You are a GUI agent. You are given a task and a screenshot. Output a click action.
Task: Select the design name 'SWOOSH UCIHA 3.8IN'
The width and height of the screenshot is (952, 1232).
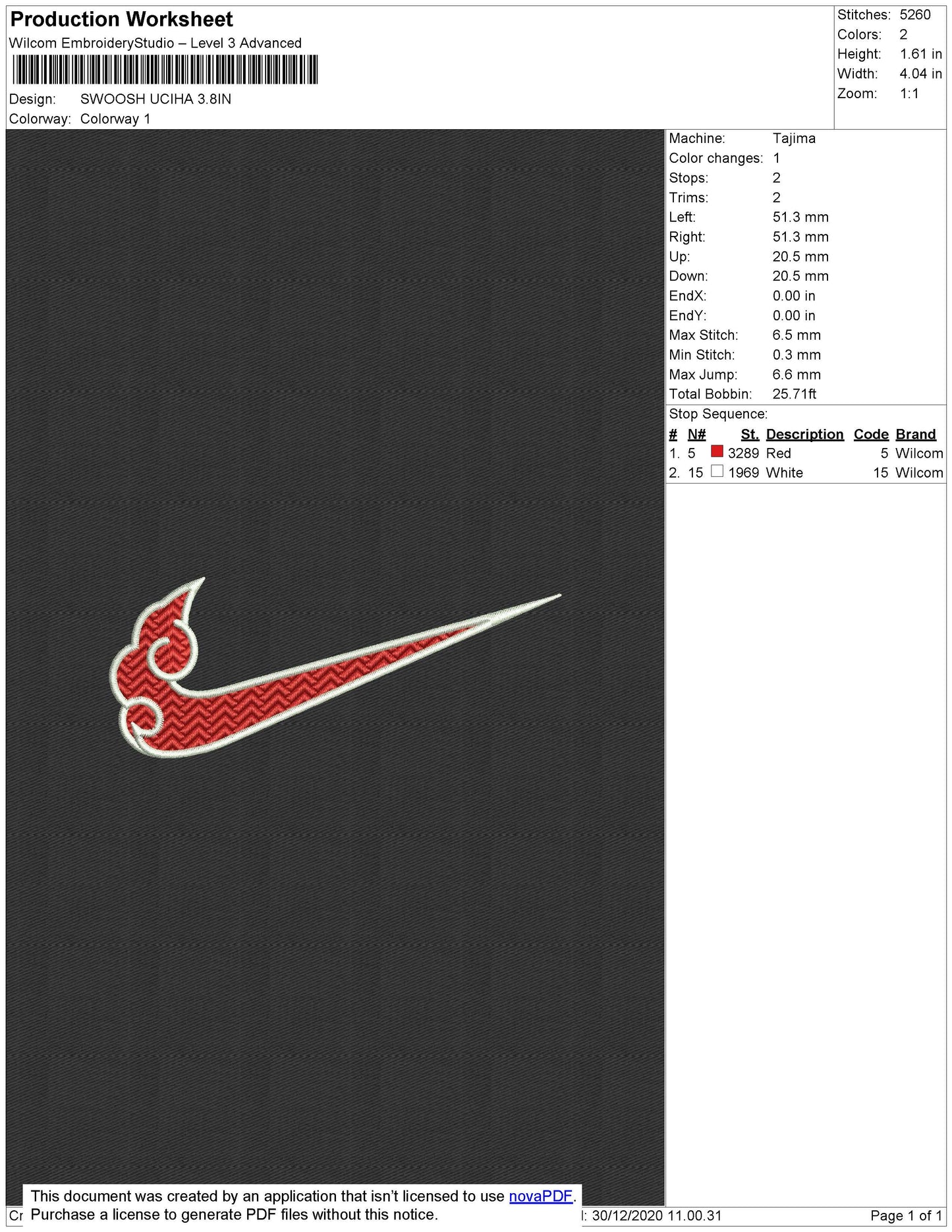(x=155, y=99)
